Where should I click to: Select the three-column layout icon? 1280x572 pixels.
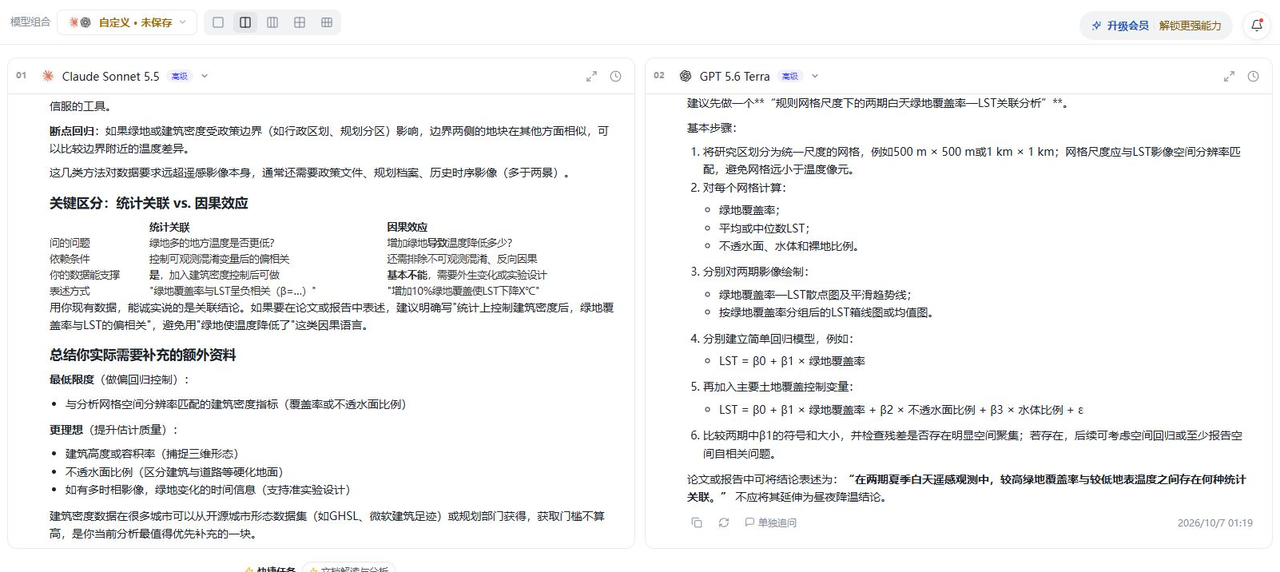coord(272,22)
